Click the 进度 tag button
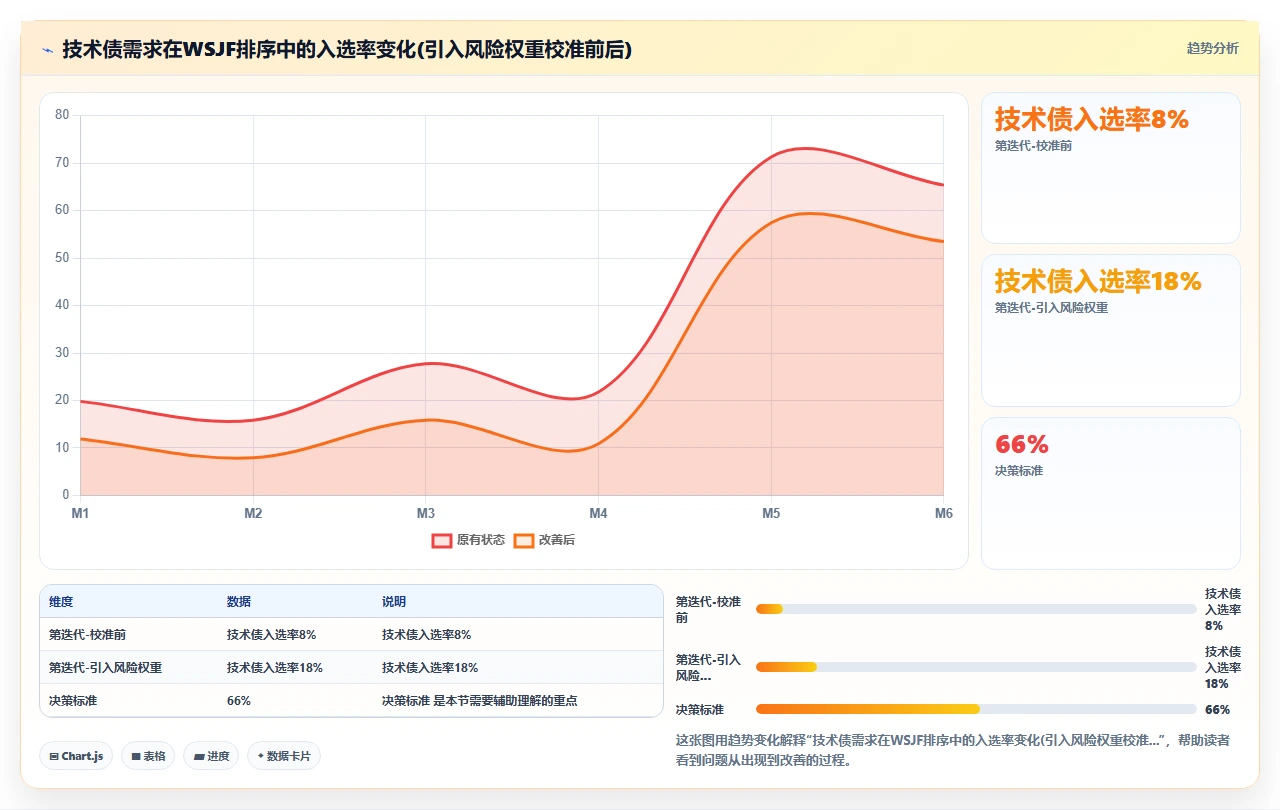Image resolution: width=1280 pixels, height=810 pixels. point(211,756)
